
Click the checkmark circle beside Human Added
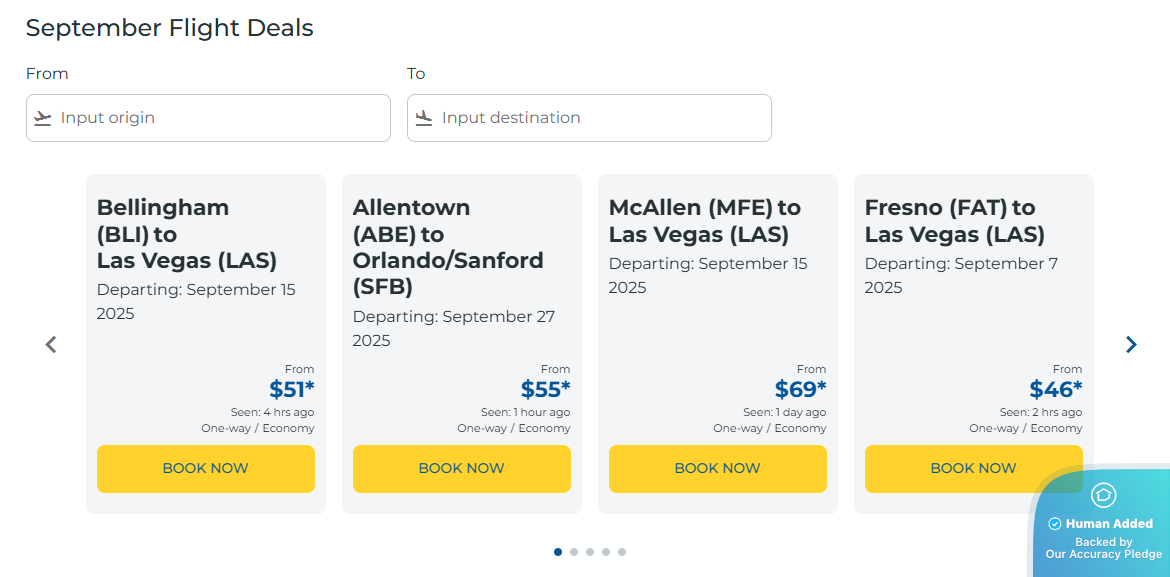coord(1055,522)
